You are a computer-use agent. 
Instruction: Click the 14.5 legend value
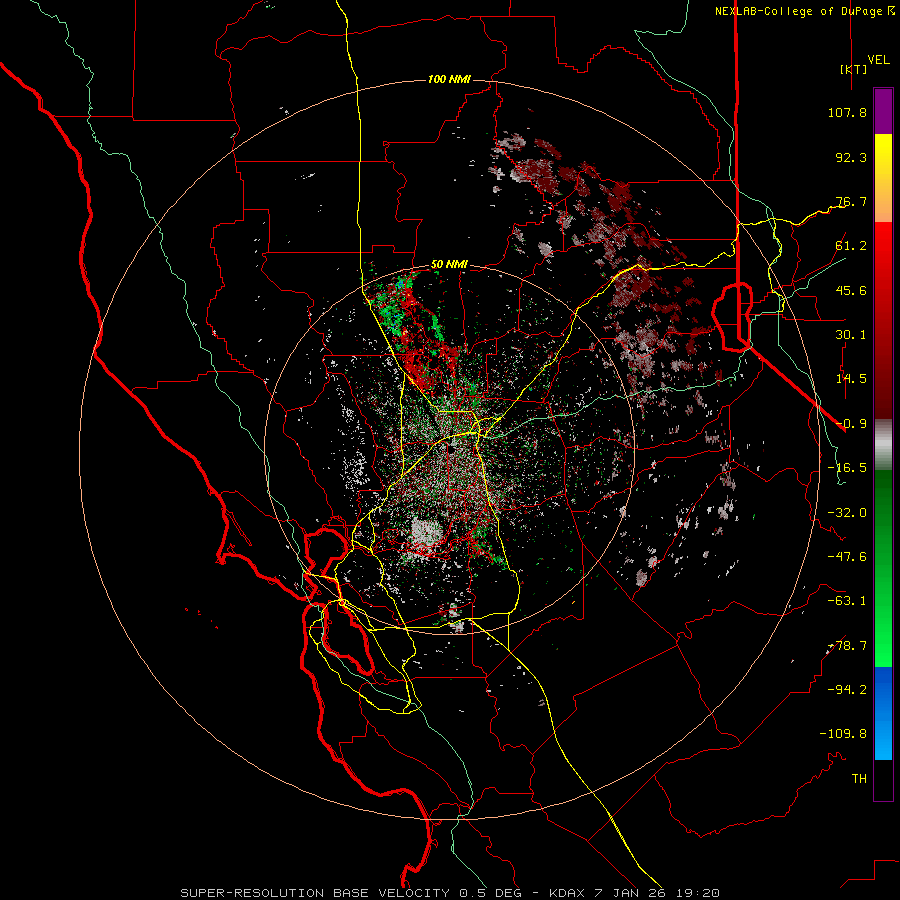pos(851,379)
